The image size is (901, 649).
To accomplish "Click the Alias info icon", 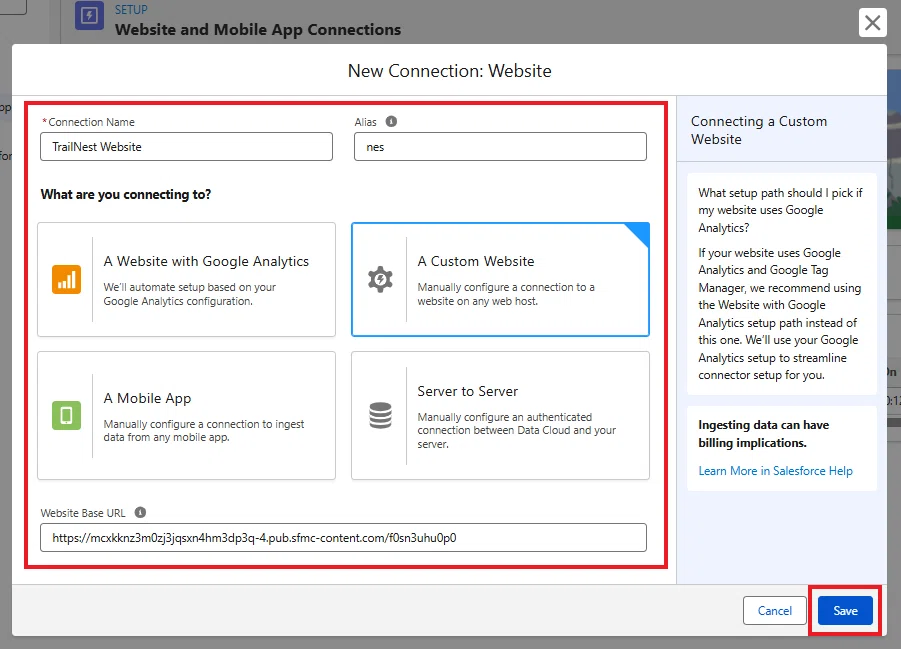I will pos(391,121).
